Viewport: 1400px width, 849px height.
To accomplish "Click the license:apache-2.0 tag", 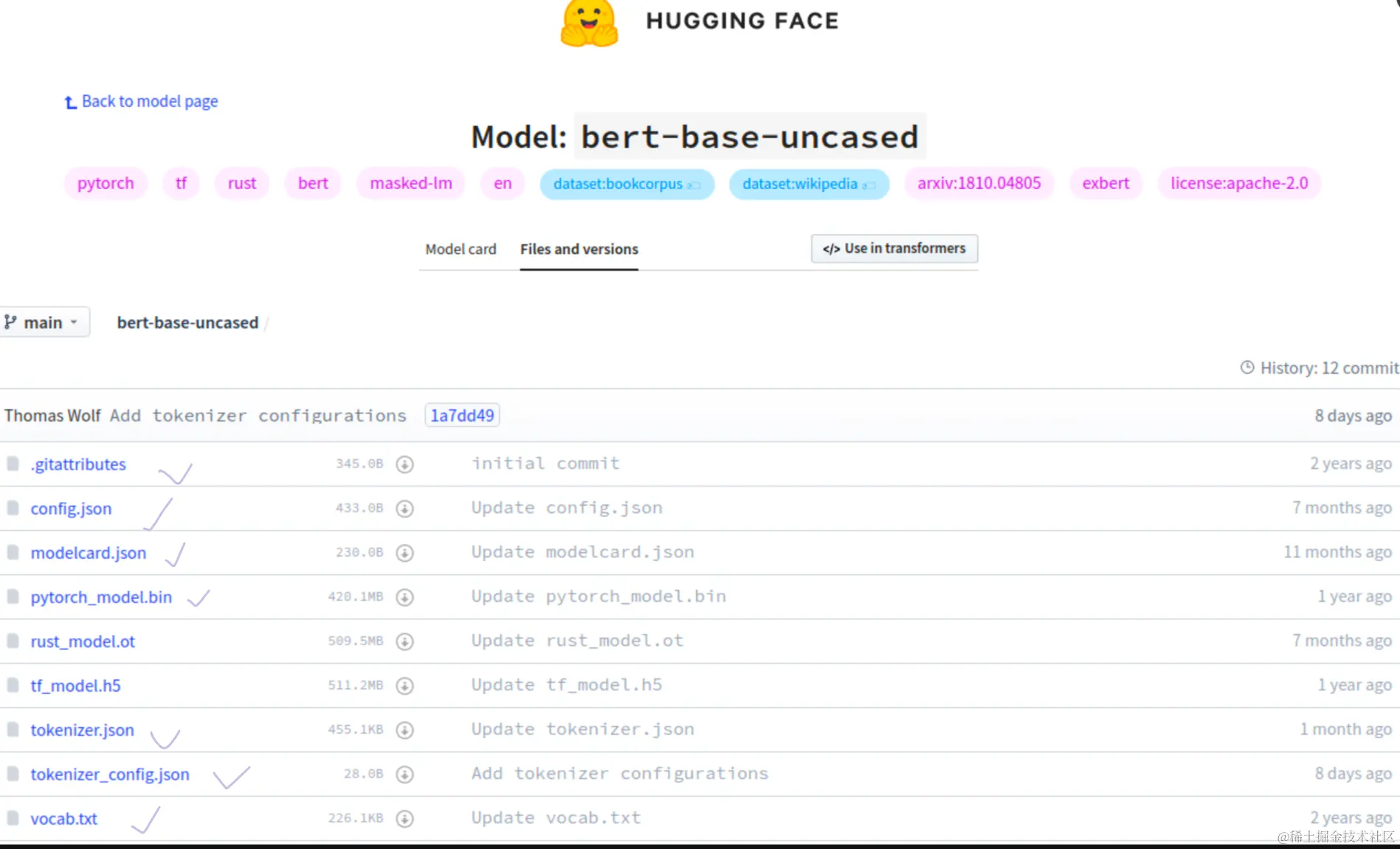I will 1239,183.
